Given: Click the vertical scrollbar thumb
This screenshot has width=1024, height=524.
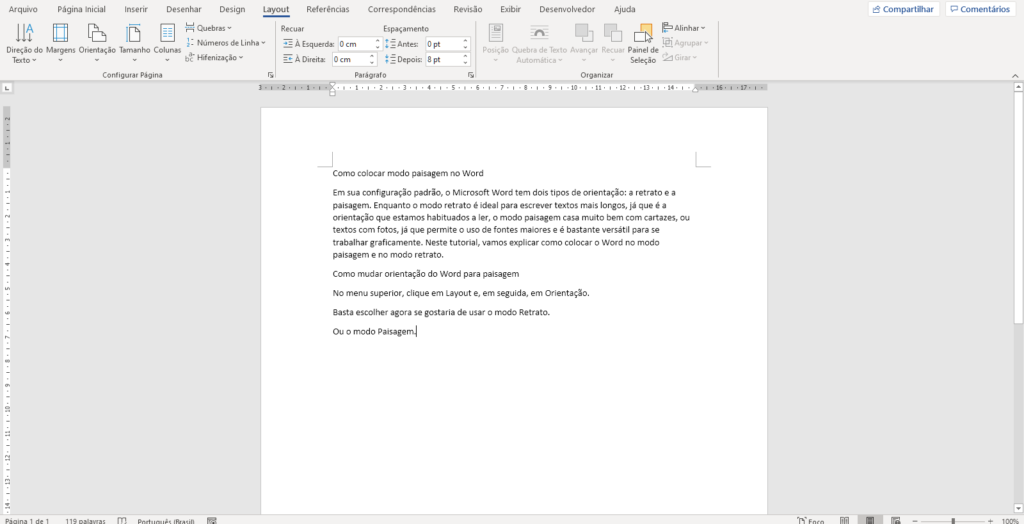Looking at the screenshot, I should tap(1018, 208).
